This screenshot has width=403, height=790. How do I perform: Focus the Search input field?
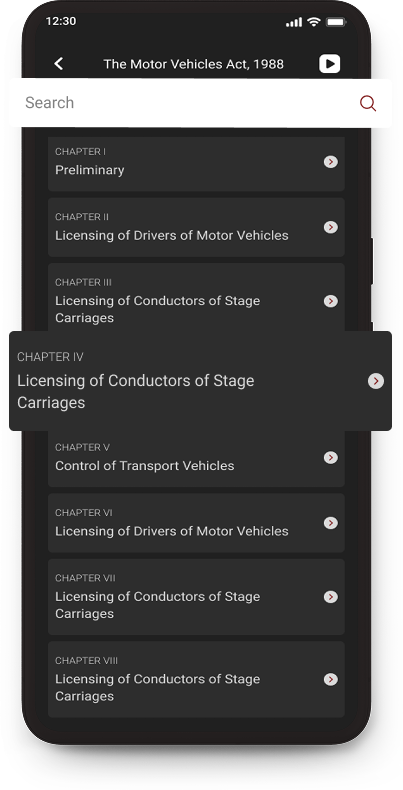[x=200, y=103]
